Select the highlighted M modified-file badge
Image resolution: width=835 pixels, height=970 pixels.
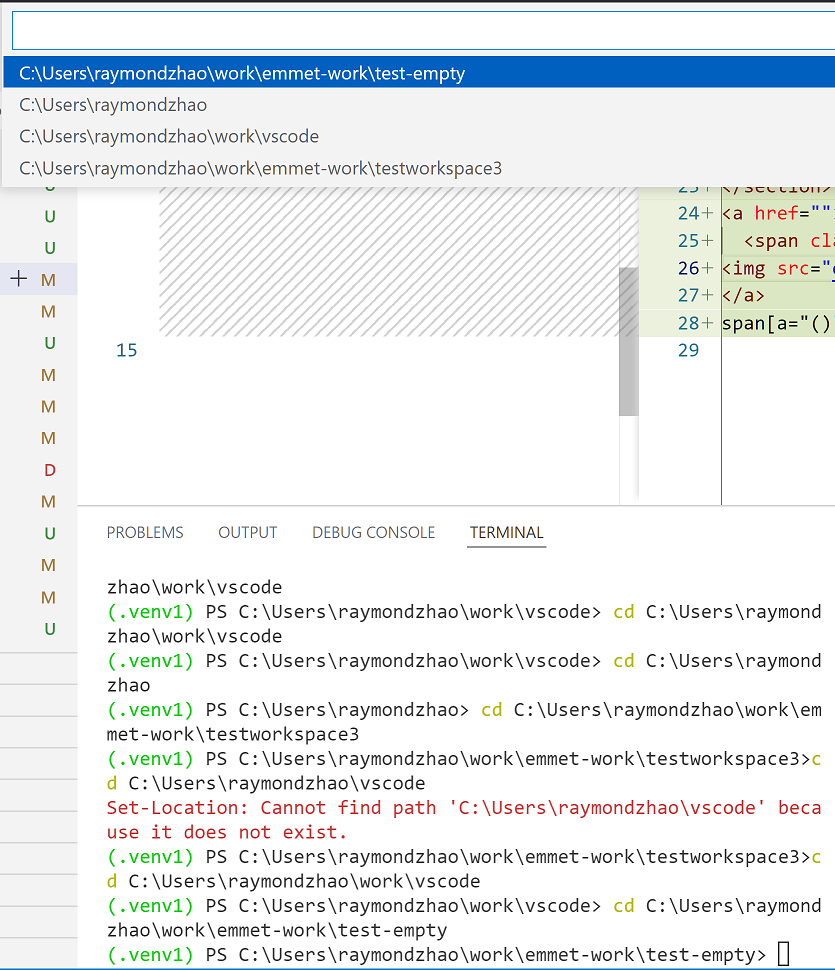48,280
